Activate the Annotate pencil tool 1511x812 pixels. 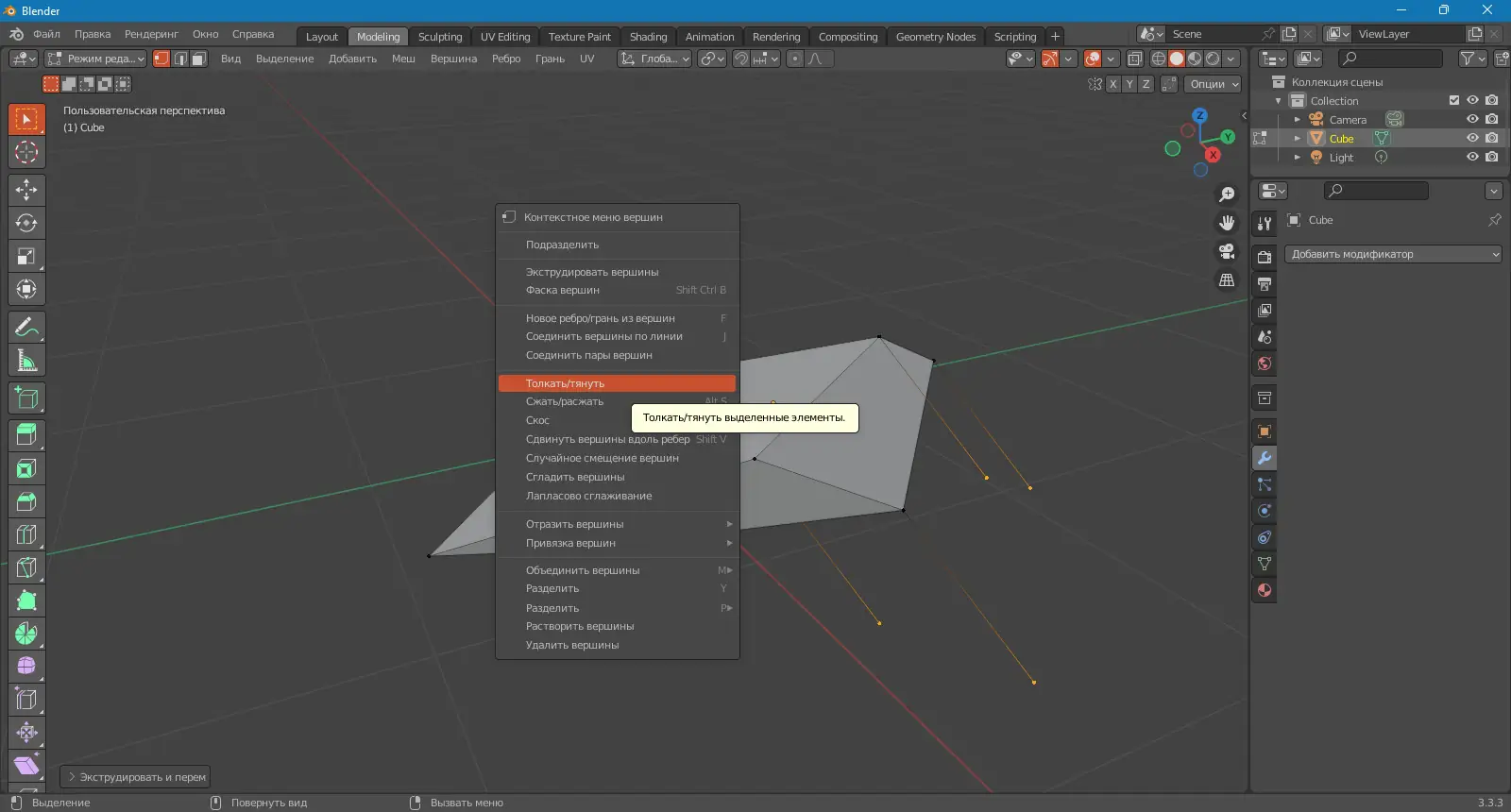(x=26, y=328)
